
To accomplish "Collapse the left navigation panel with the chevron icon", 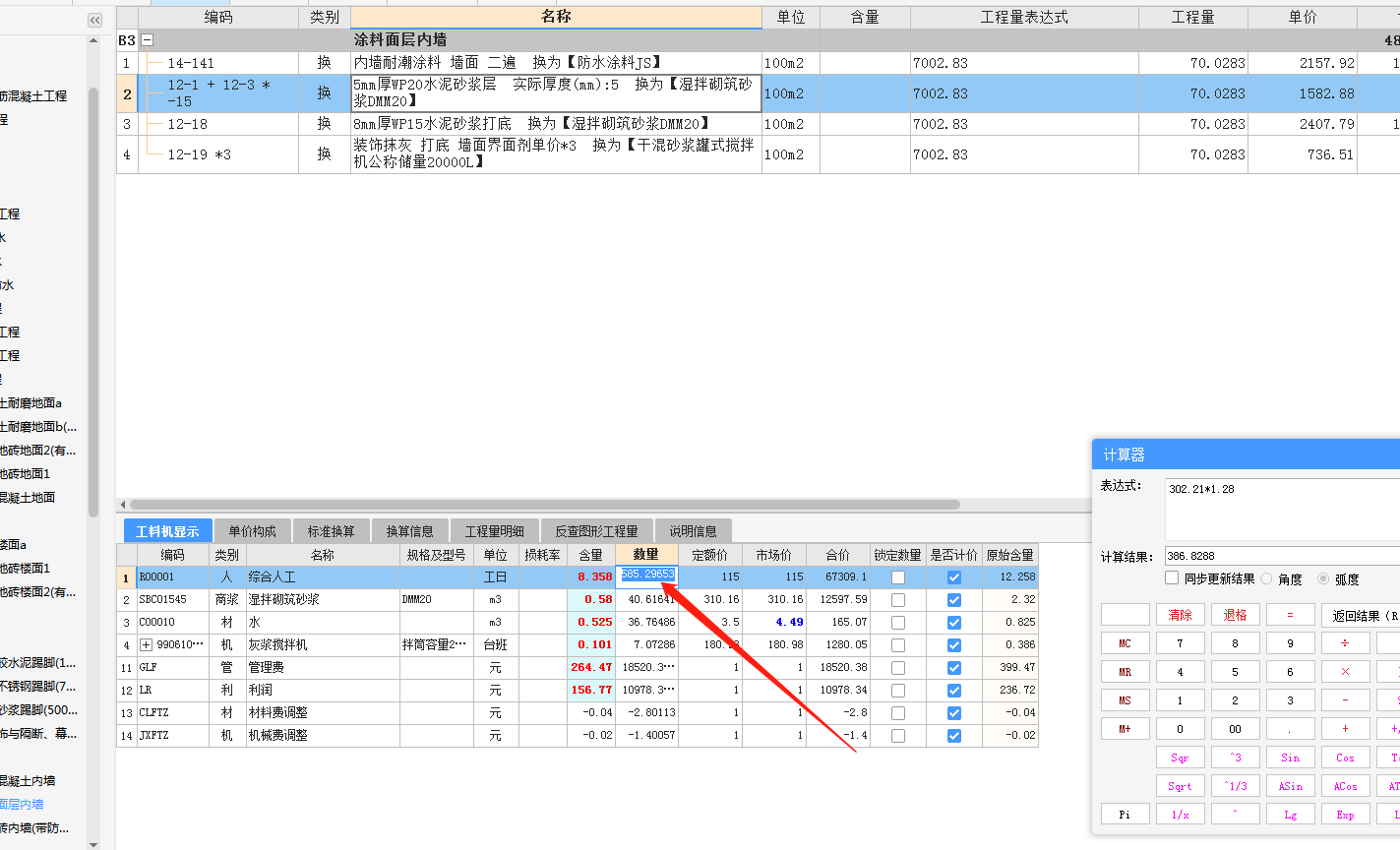I will 94,20.
